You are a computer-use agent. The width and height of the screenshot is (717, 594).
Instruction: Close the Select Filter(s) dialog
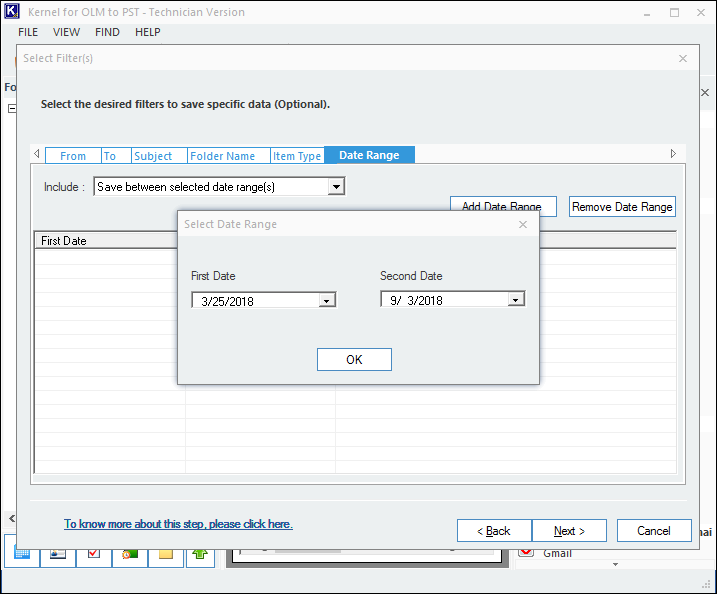point(683,59)
